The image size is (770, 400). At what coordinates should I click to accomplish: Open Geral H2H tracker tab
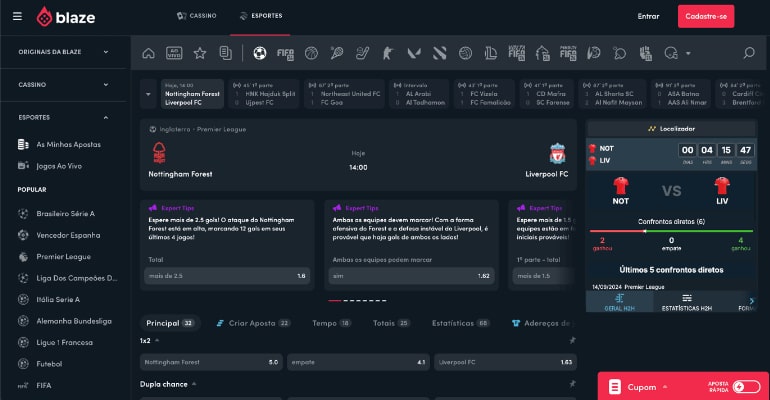point(619,302)
